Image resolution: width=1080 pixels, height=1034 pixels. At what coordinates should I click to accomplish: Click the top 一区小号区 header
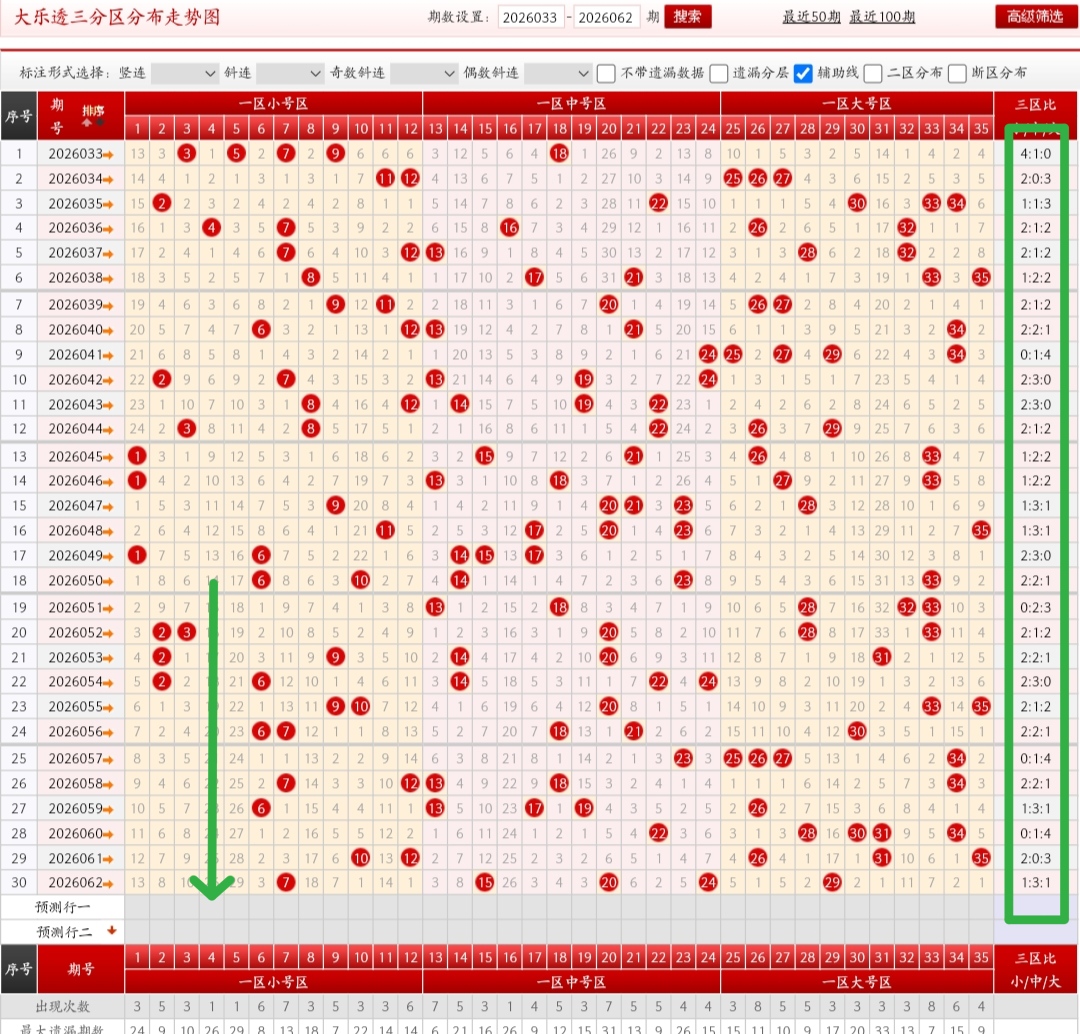point(273,104)
